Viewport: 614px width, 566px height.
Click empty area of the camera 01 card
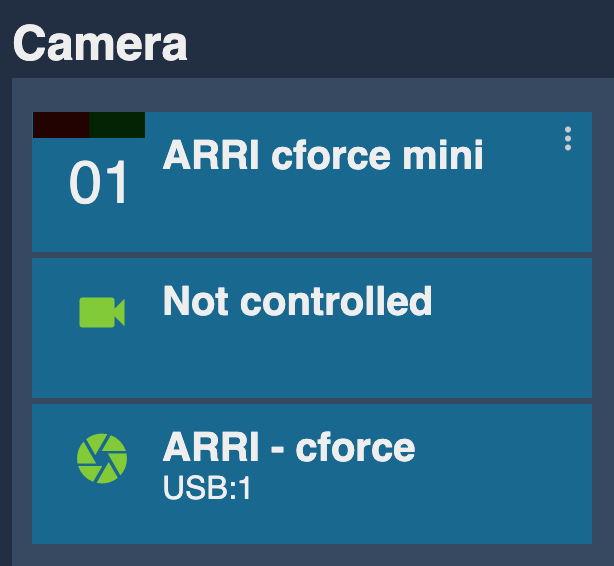coord(352,219)
